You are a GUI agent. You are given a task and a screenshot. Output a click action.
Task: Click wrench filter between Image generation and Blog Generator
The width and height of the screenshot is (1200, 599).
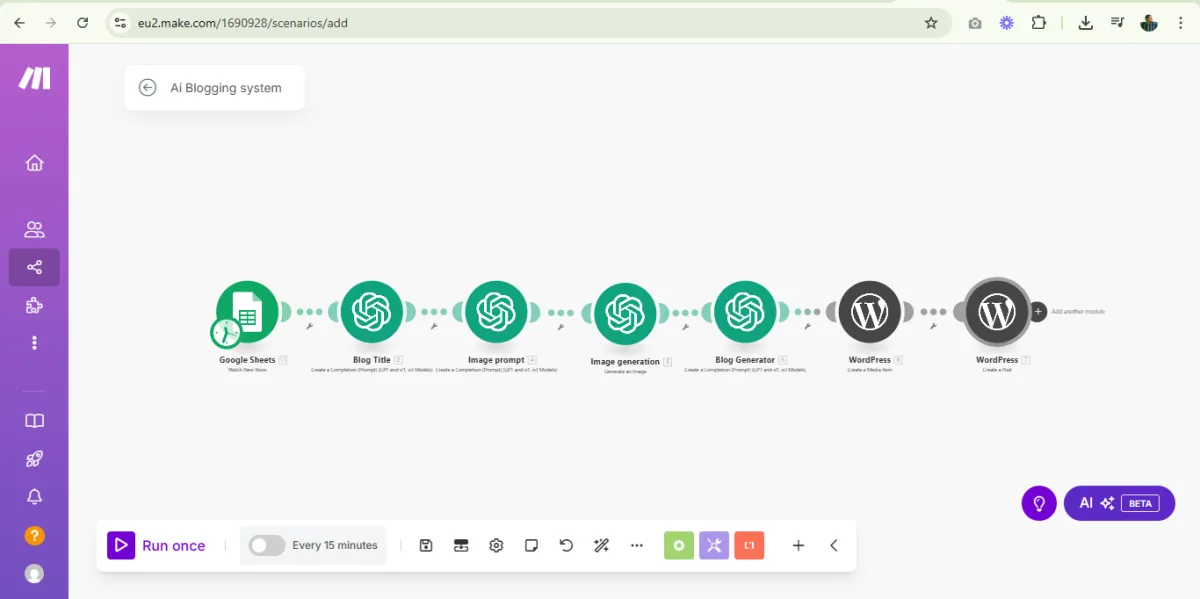click(685, 326)
